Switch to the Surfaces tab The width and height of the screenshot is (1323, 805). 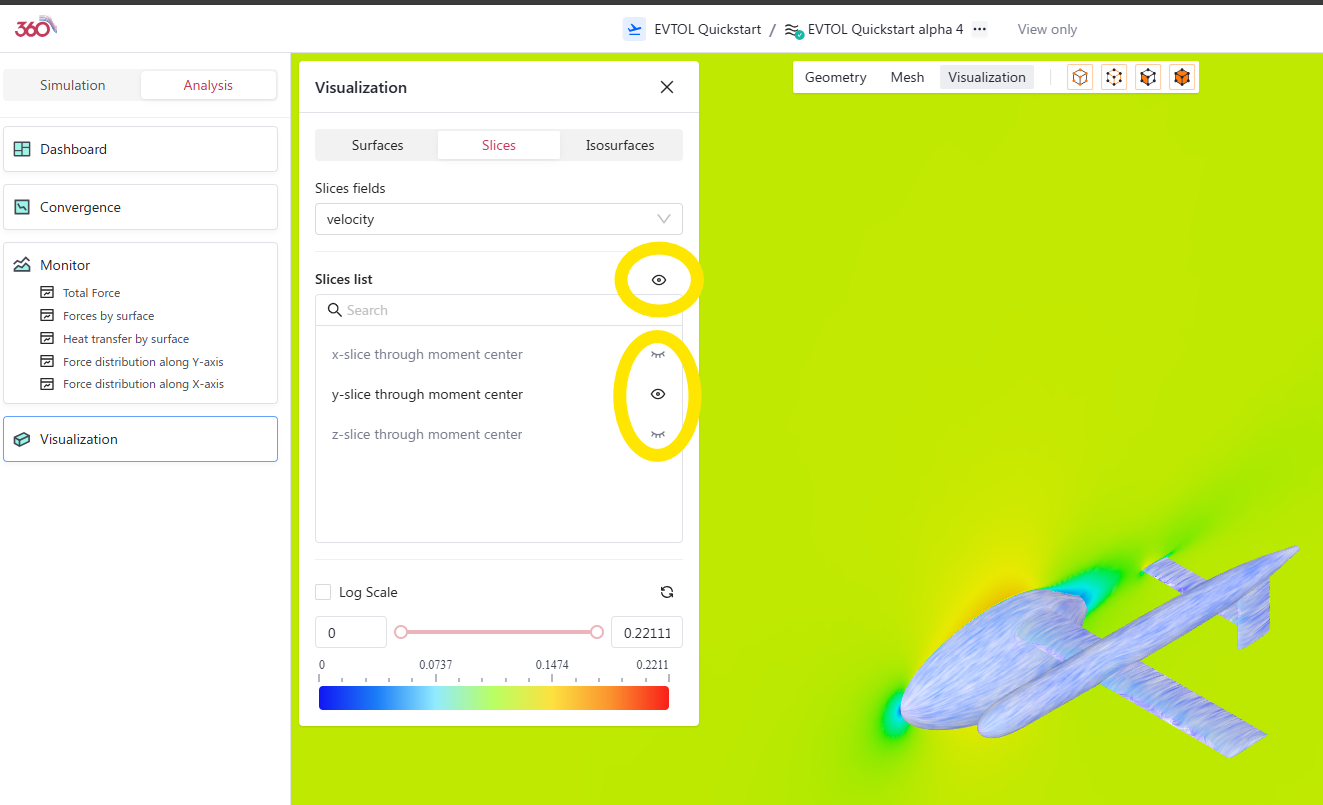tap(377, 145)
